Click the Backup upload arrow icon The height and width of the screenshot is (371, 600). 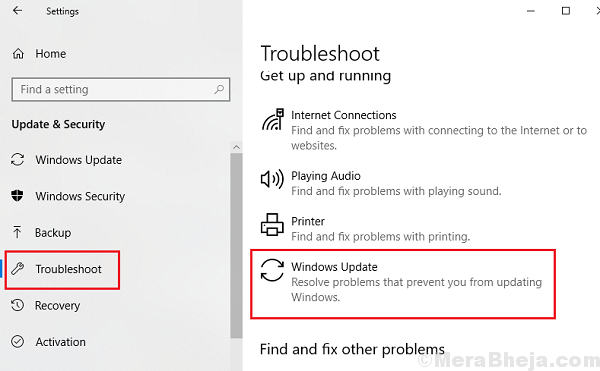[x=17, y=232]
